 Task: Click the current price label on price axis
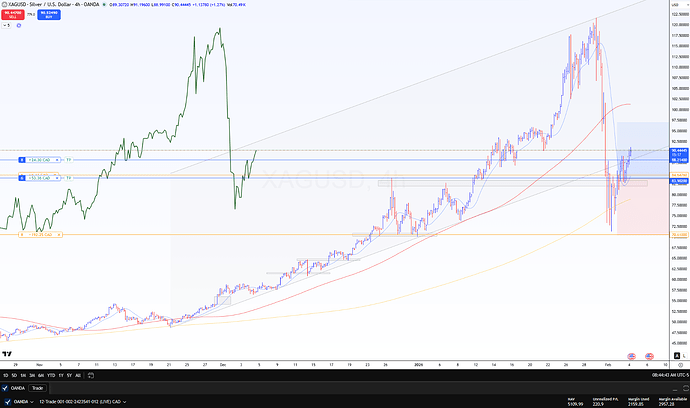click(679, 153)
